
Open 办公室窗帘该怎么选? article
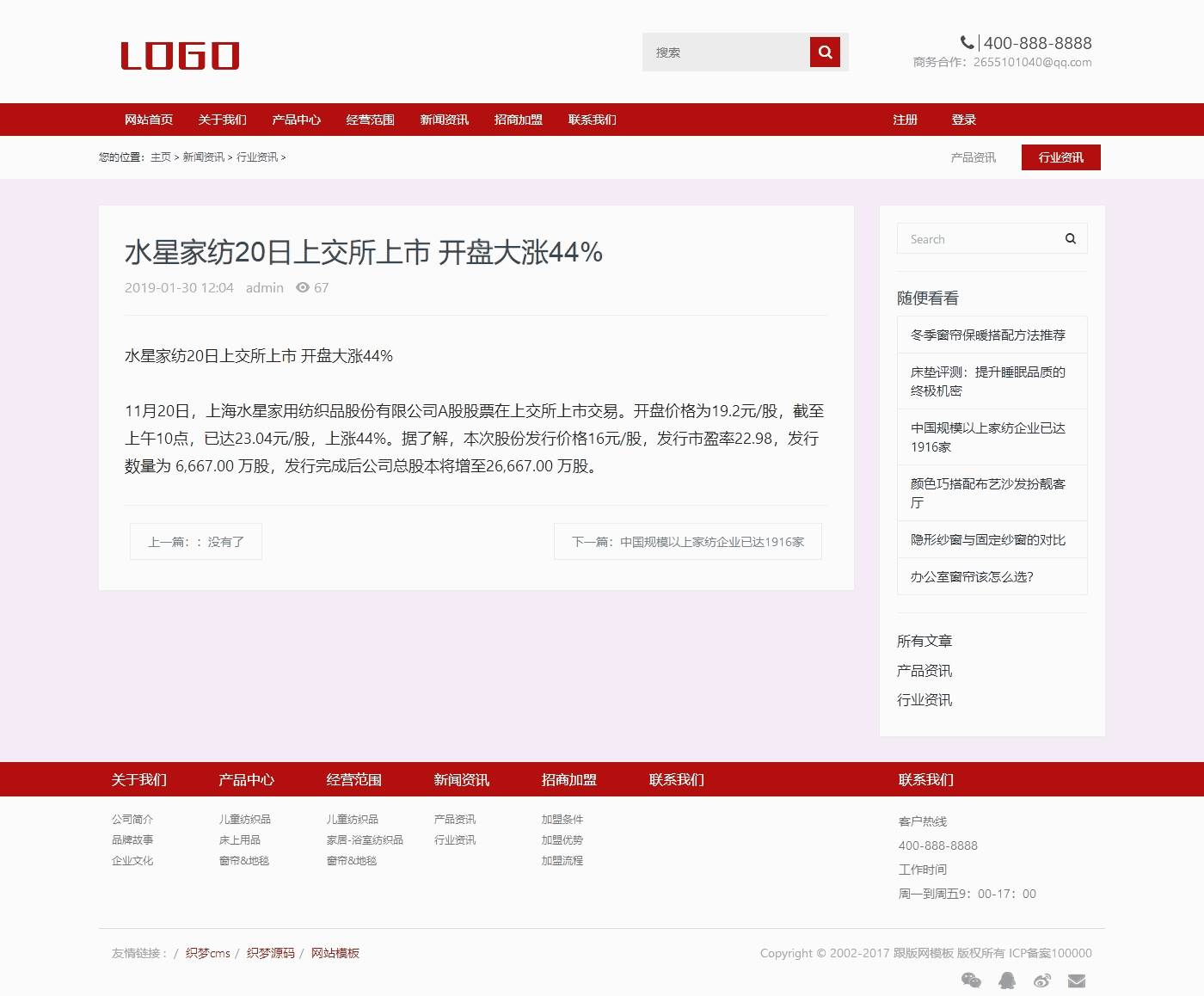pyautogui.click(x=992, y=576)
